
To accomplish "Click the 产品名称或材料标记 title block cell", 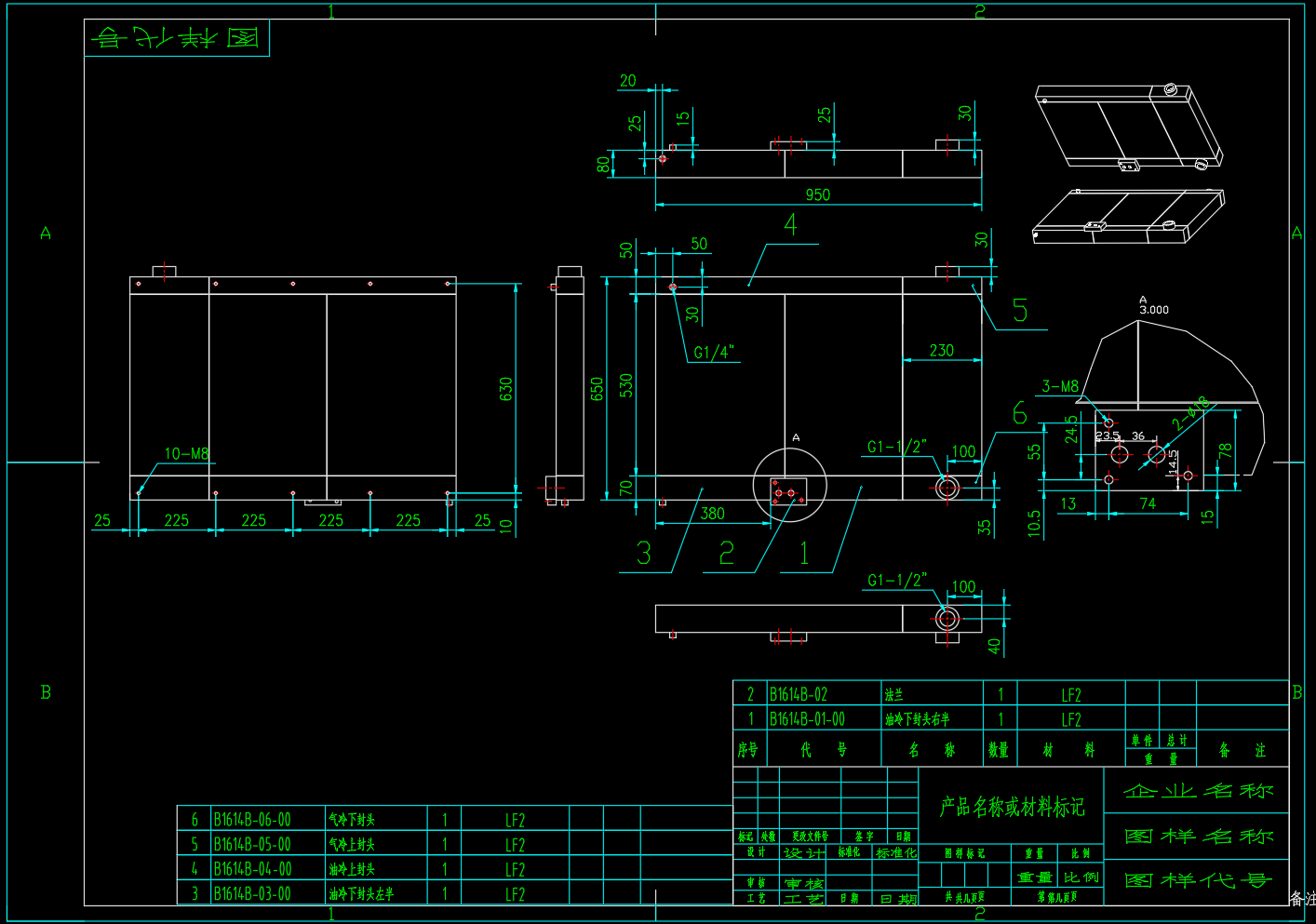I will pyautogui.click(x=1012, y=807).
